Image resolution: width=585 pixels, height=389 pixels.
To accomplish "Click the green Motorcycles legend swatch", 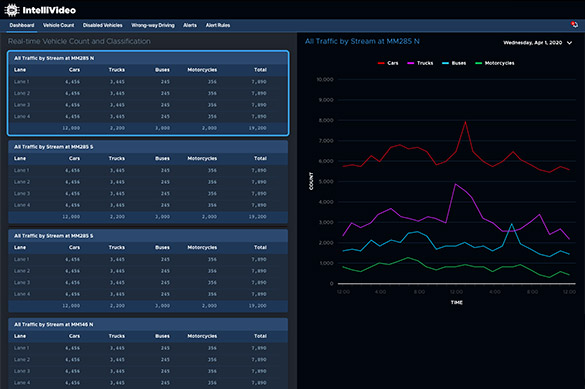I will click(478, 63).
